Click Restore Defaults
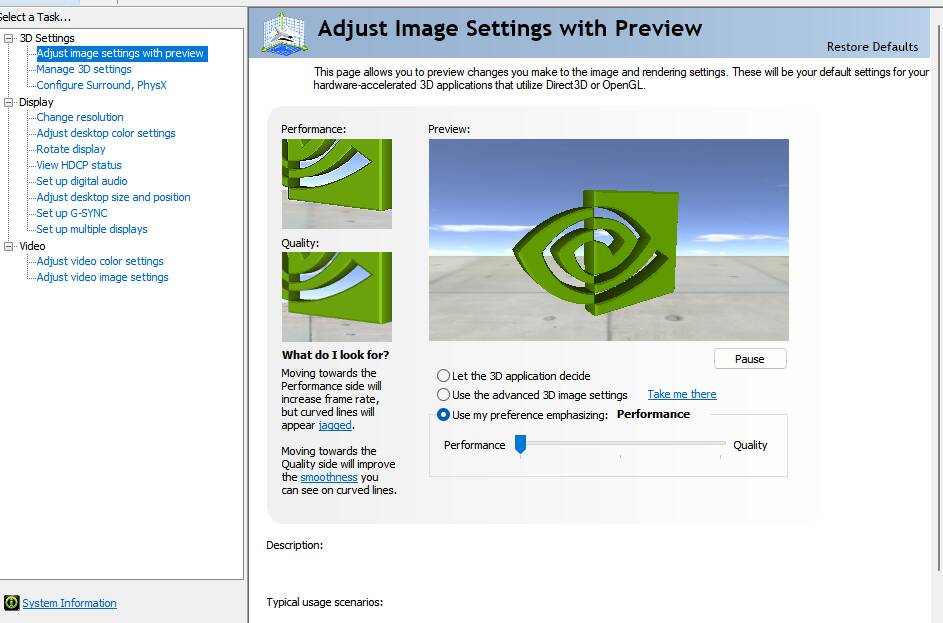The height and width of the screenshot is (623, 943). (x=872, y=47)
